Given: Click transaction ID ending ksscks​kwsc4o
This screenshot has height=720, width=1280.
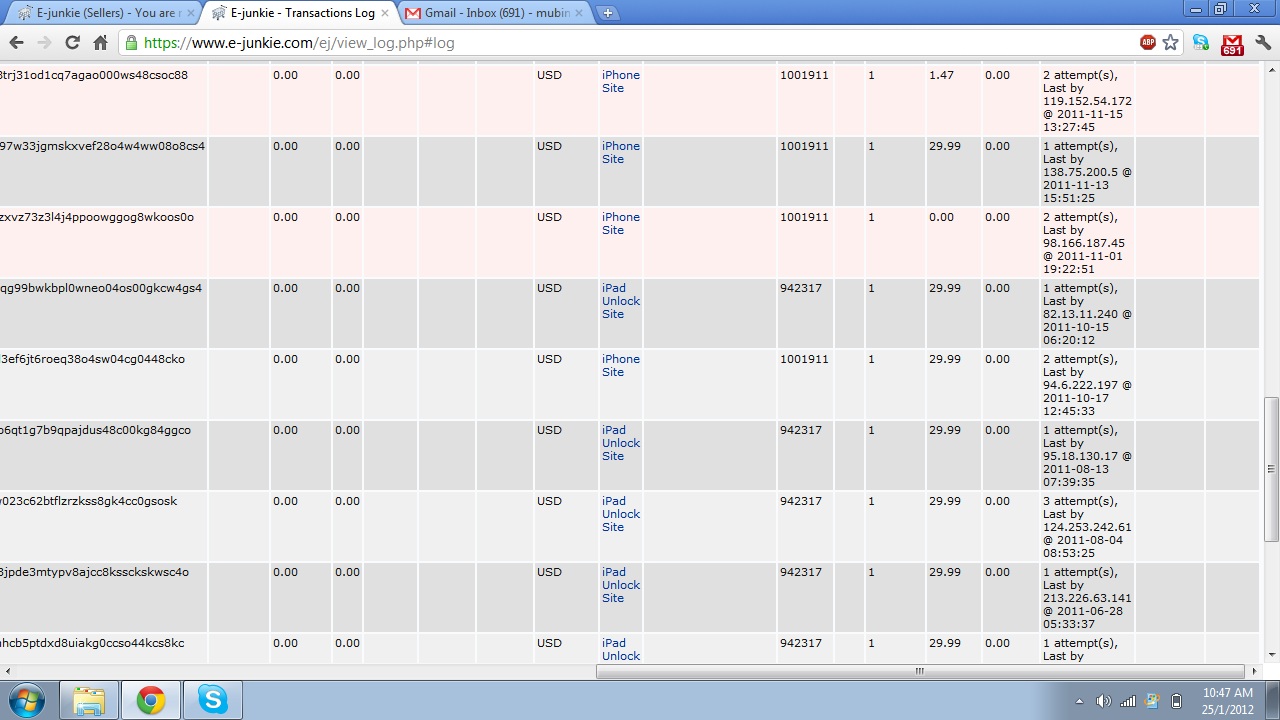Looking at the screenshot, I should [94, 572].
